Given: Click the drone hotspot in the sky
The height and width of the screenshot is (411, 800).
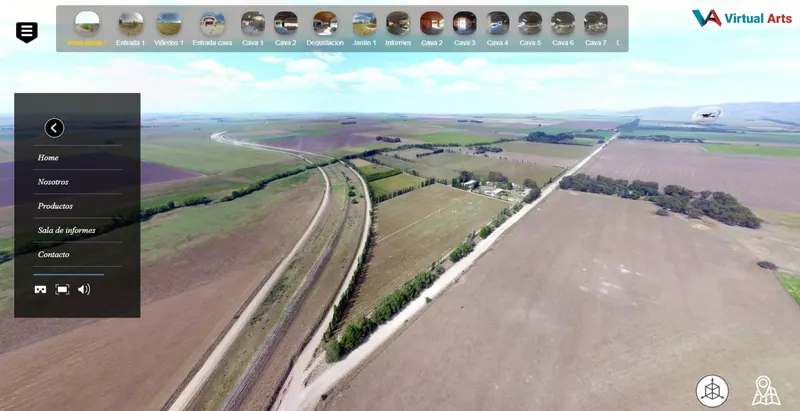Looking at the screenshot, I should point(706,115).
